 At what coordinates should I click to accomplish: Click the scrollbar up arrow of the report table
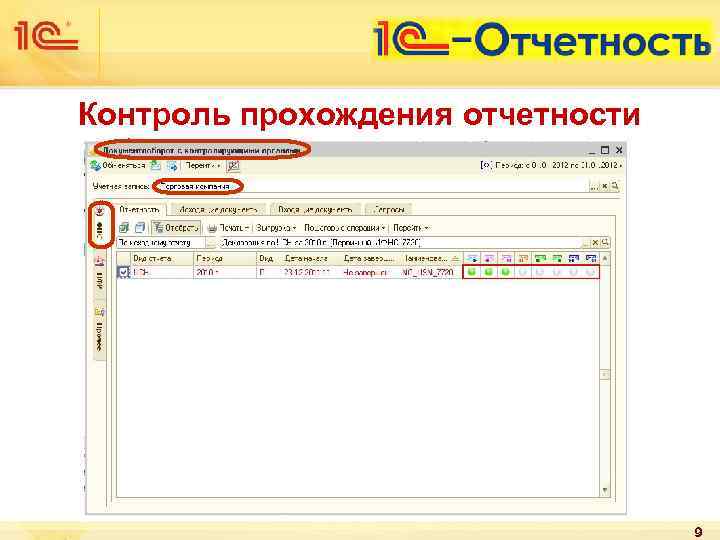pyautogui.click(x=605, y=259)
